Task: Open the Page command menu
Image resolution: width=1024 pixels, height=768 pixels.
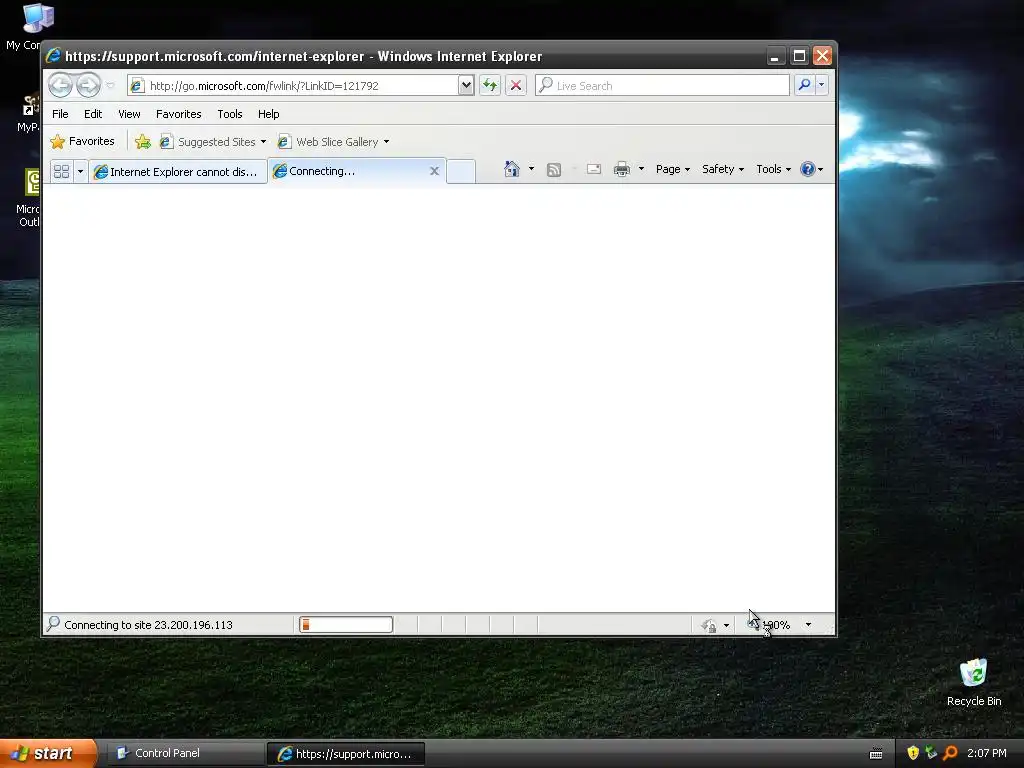Action: tap(673, 170)
